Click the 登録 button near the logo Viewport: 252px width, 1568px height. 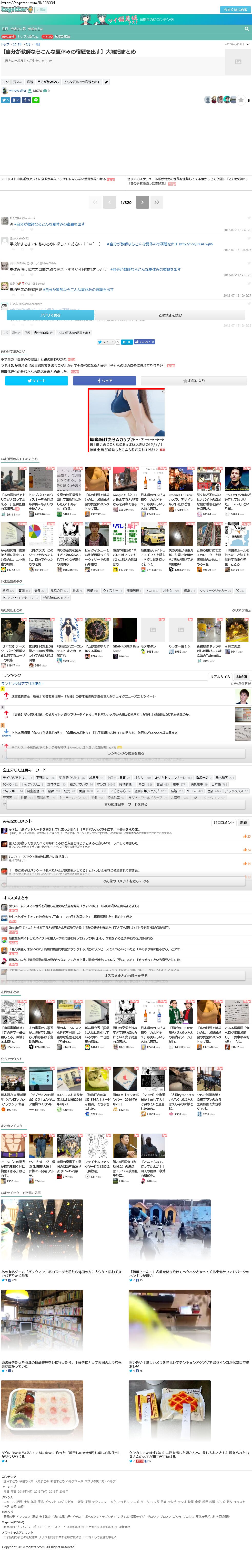tap(41, 10)
